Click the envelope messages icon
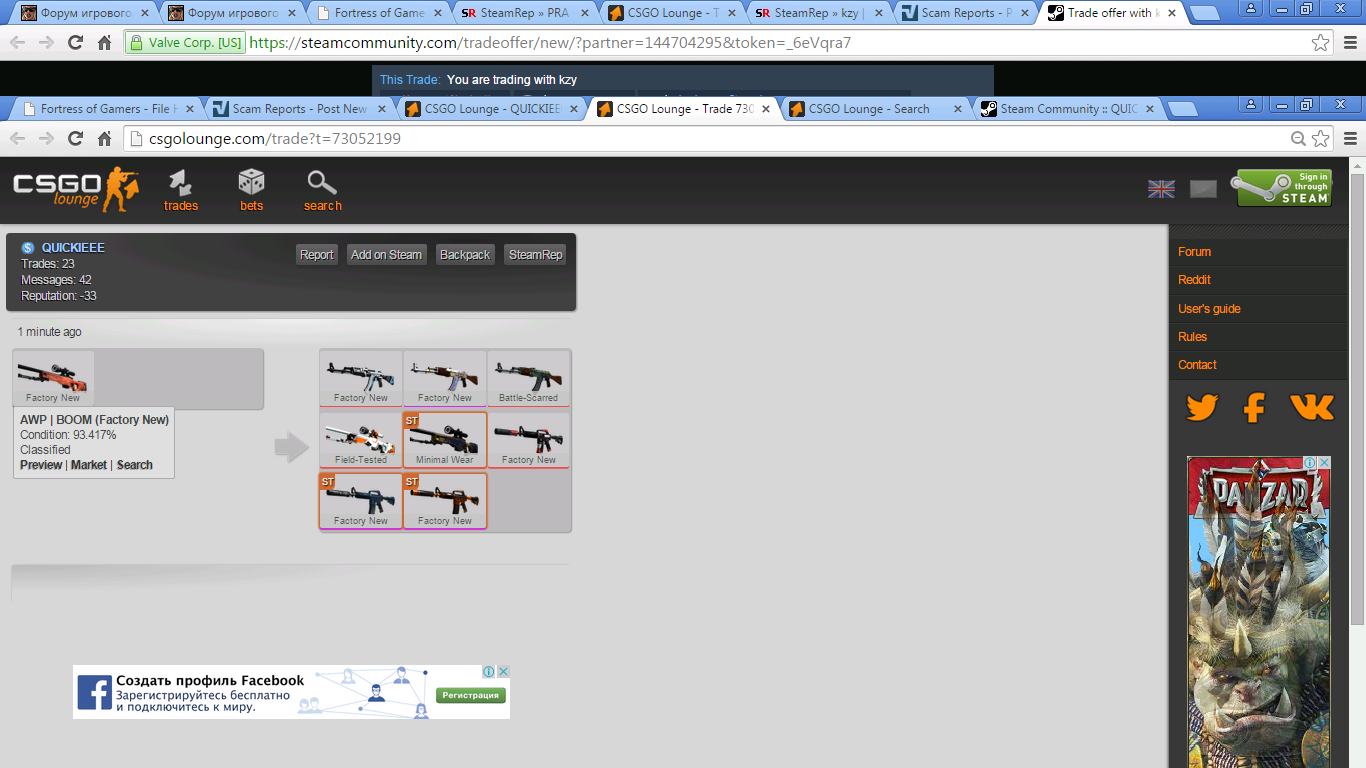Screen dimensions: 1366x768 (x=1203, y=189)
